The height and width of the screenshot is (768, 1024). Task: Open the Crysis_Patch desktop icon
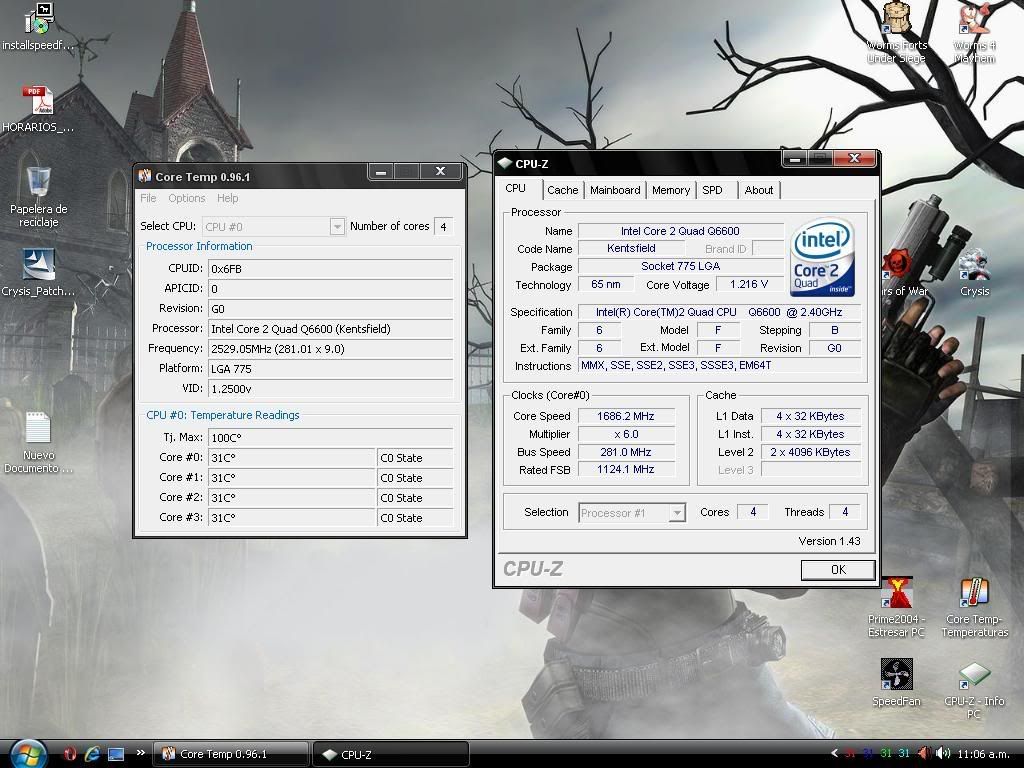38,272
